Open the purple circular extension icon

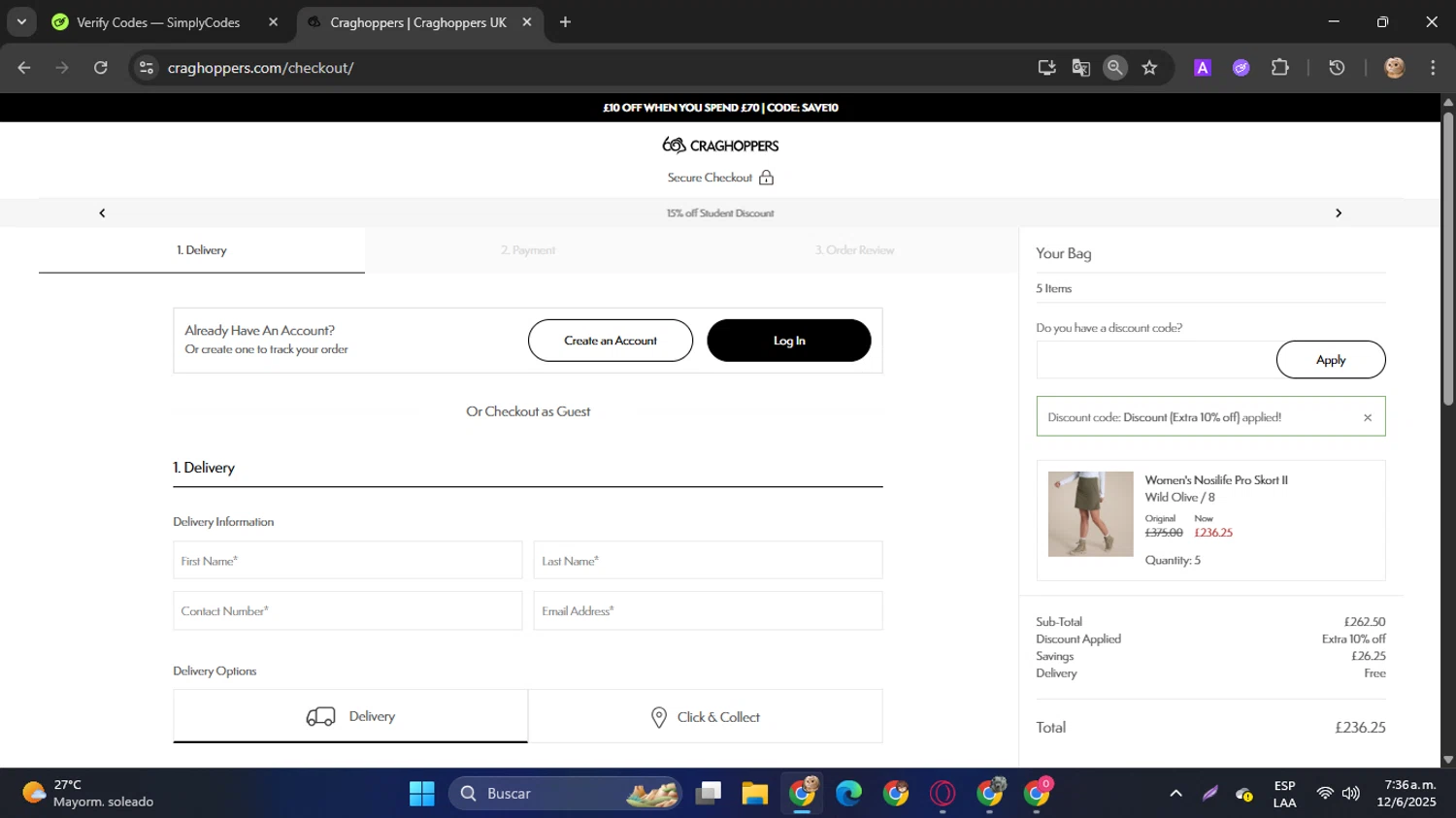point(1241,68)
